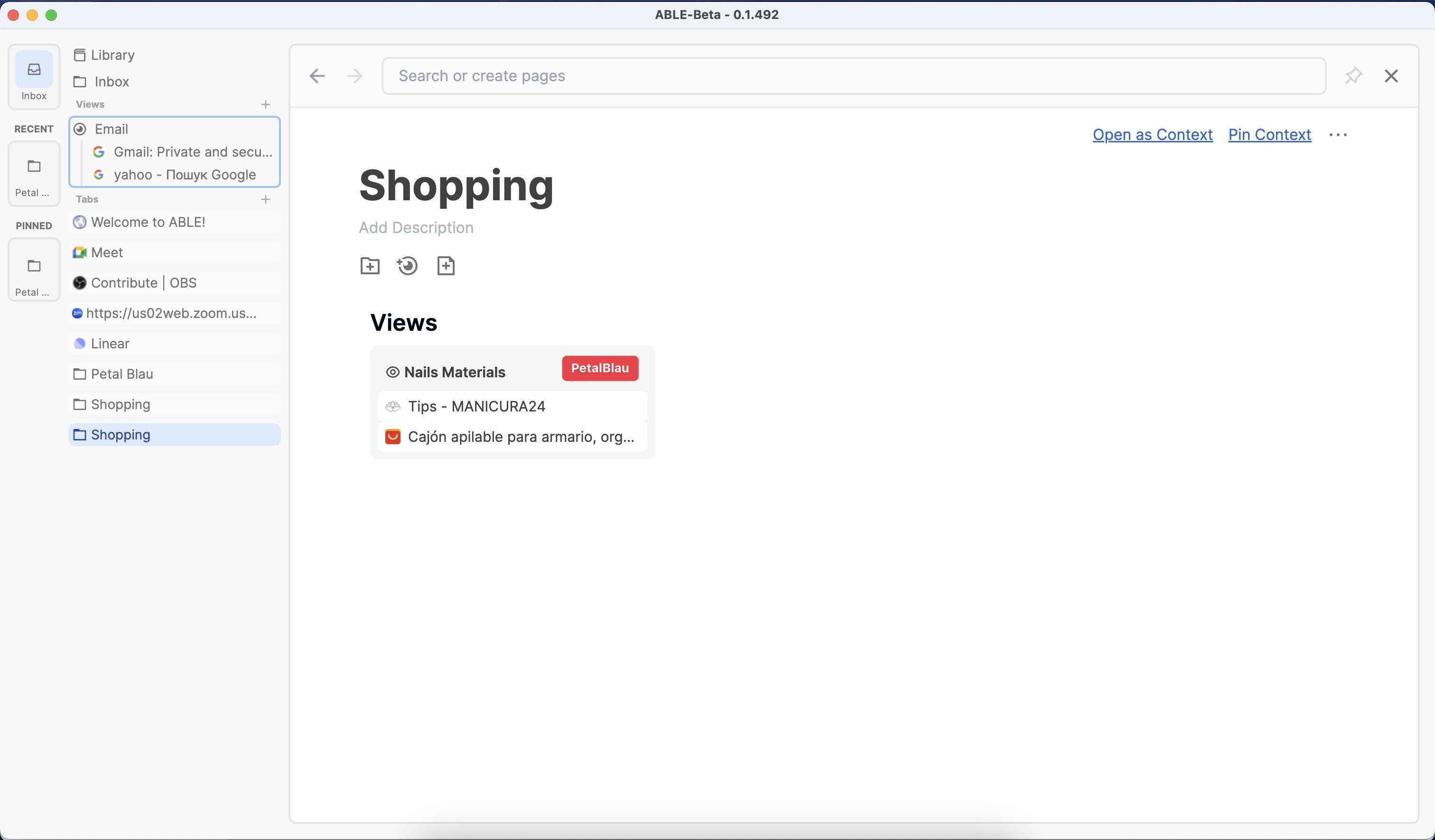Viewport: 1435px width, 840px height.
Task: Open the pinned Petal folder tile
Action: (34, 270)
